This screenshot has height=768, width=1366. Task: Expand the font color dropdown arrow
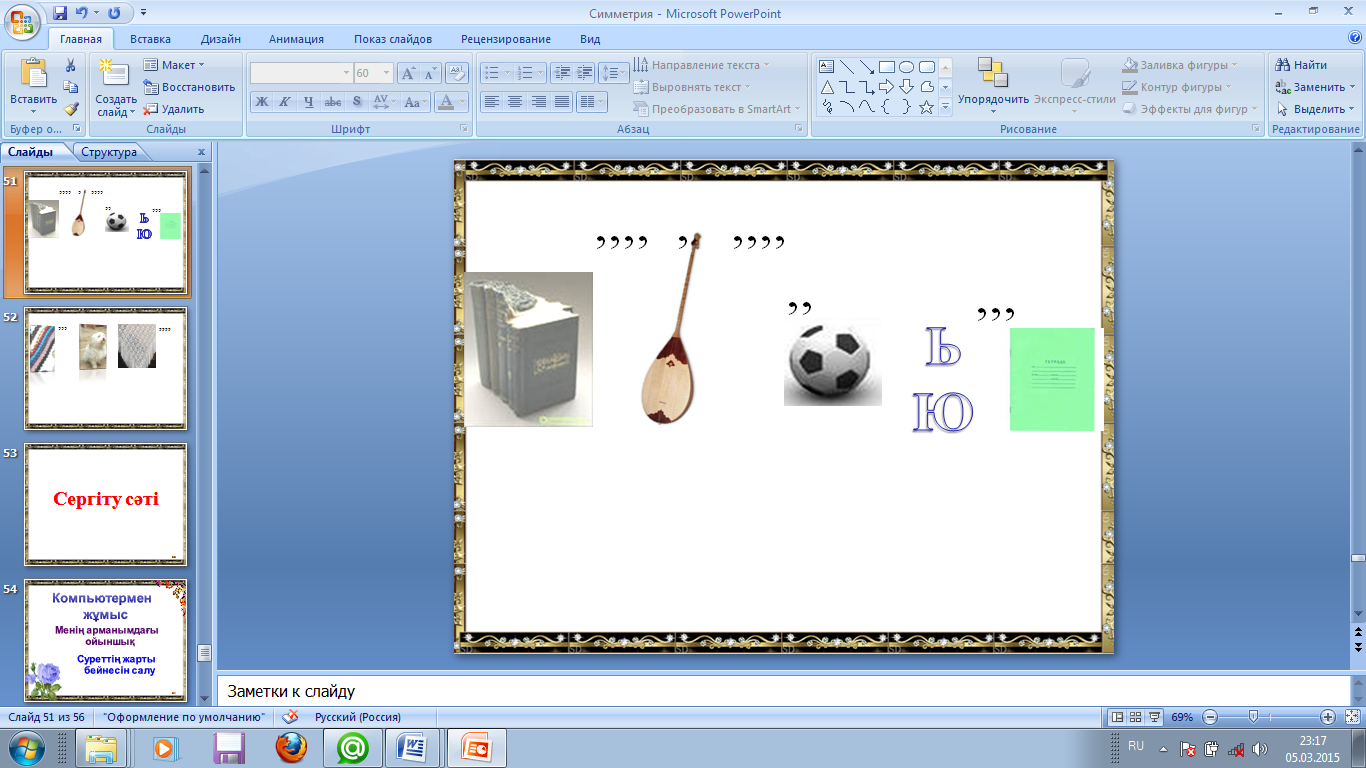(463, 102)
